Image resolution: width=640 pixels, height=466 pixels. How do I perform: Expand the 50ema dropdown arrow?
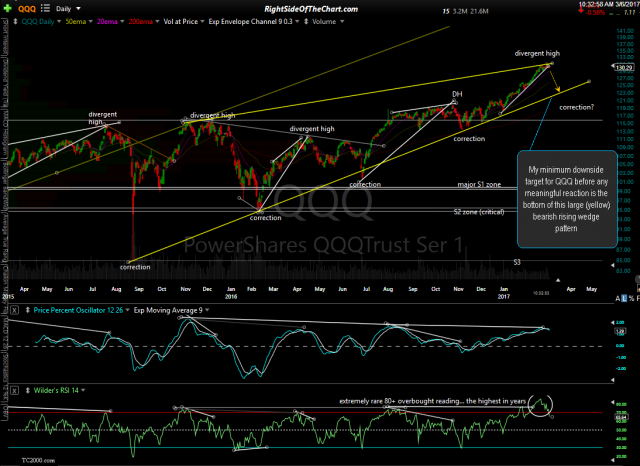click(x=91, y=22)
